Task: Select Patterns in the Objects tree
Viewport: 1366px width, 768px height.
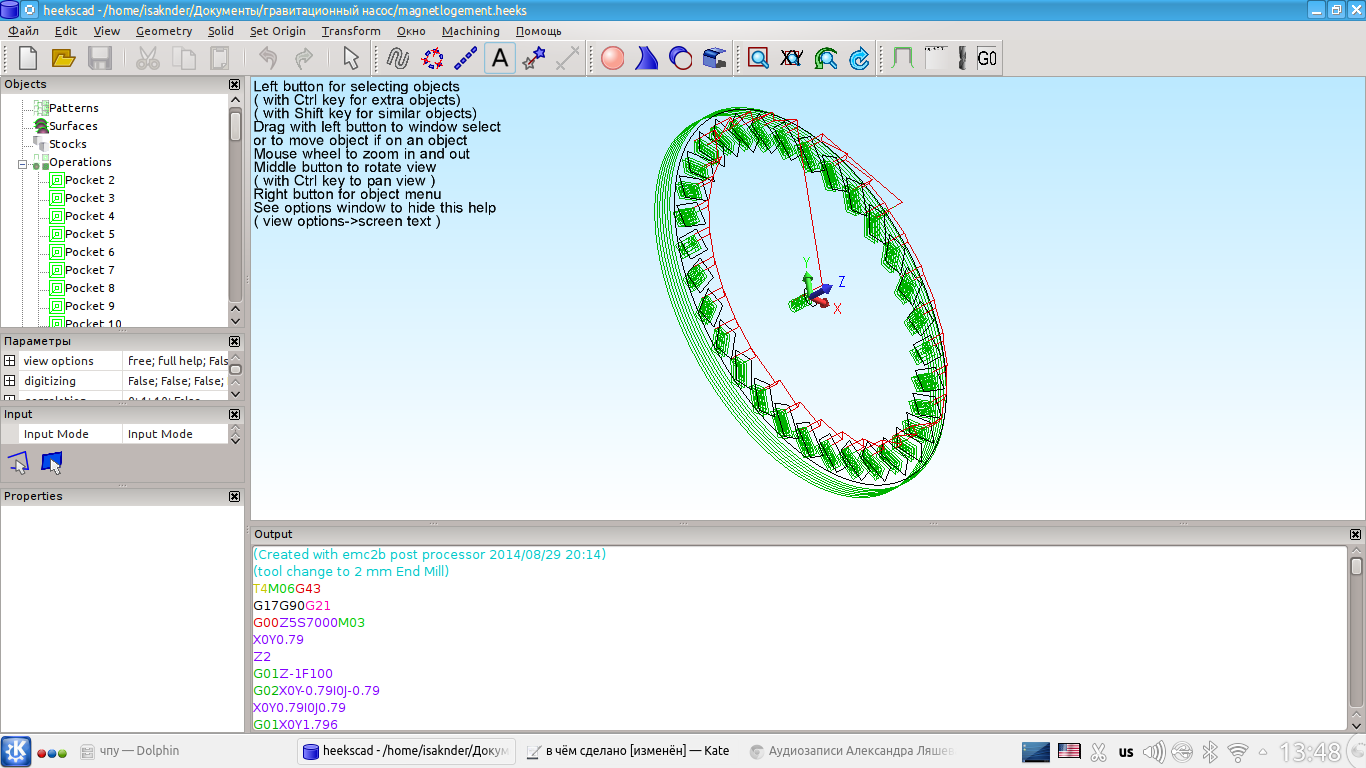Action: tap(74, 108)
